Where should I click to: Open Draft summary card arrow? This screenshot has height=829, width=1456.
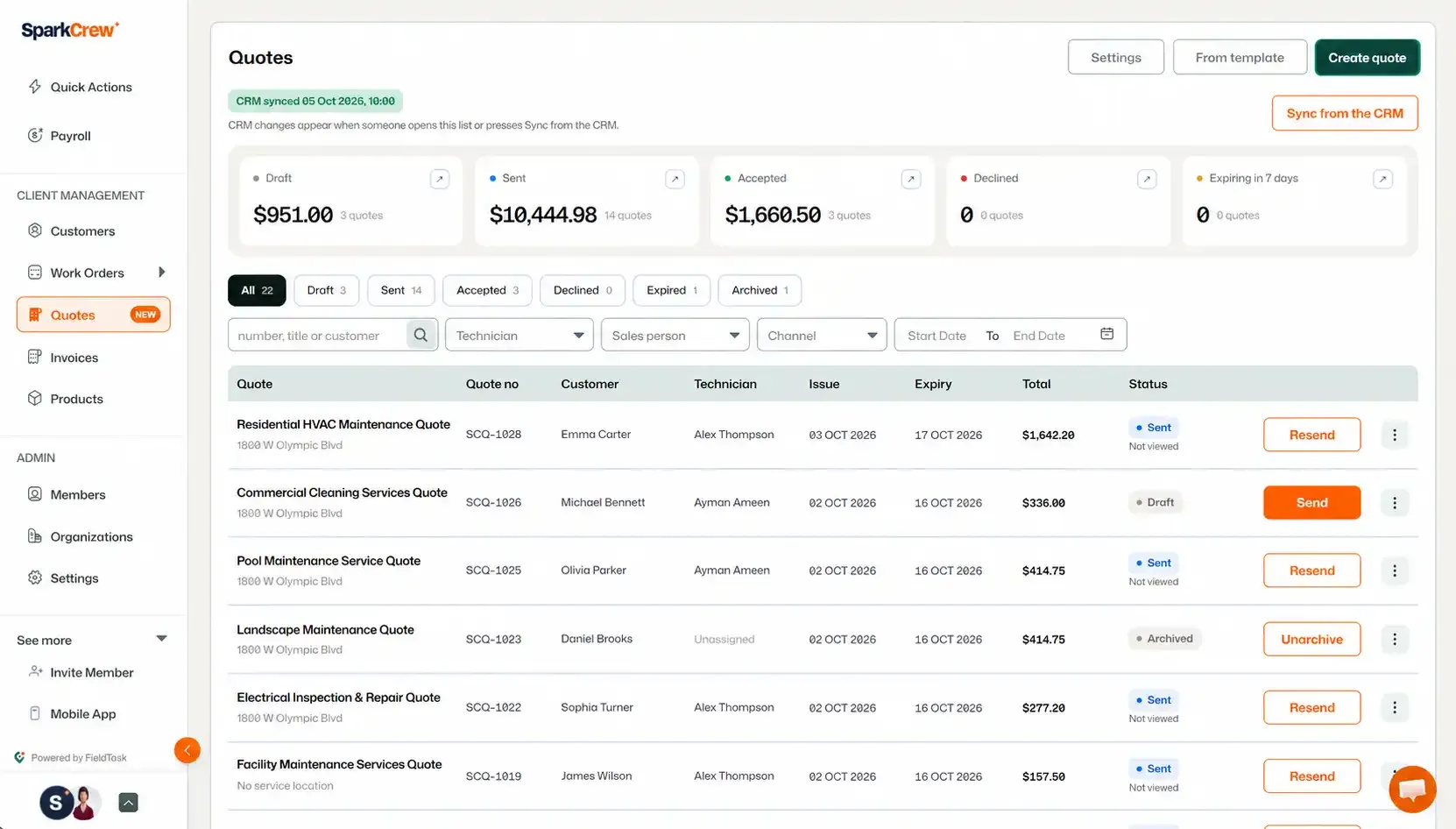click(x=440, y=179)
